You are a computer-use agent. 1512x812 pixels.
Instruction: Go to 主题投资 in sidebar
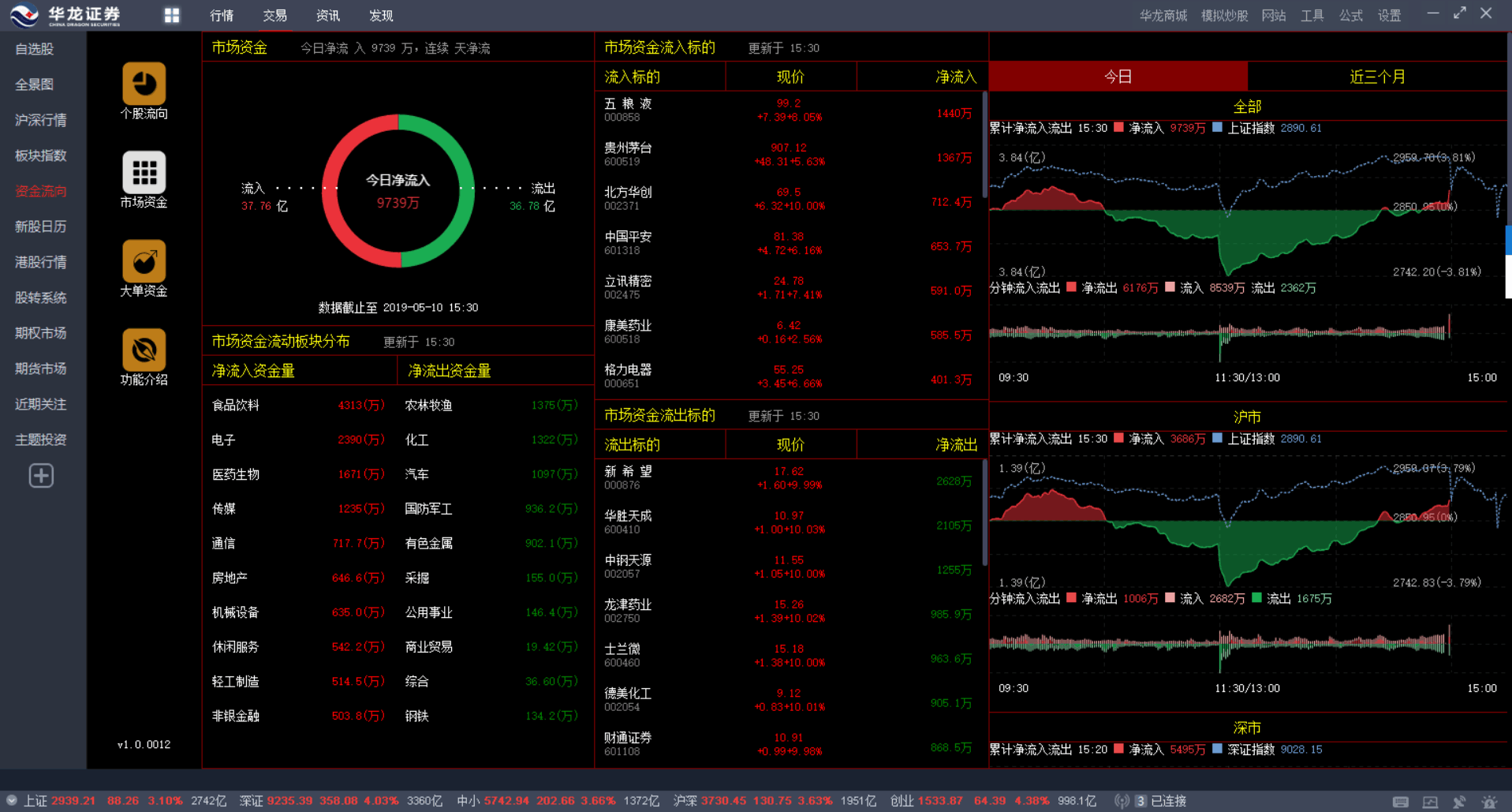[x=41, y=440]
